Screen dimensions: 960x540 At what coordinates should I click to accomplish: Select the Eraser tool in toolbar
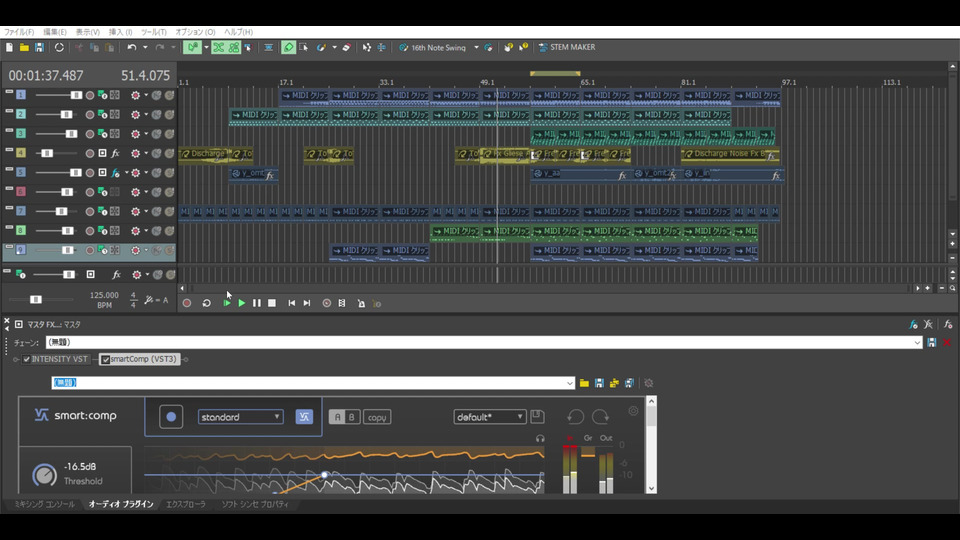click(346, 47)
